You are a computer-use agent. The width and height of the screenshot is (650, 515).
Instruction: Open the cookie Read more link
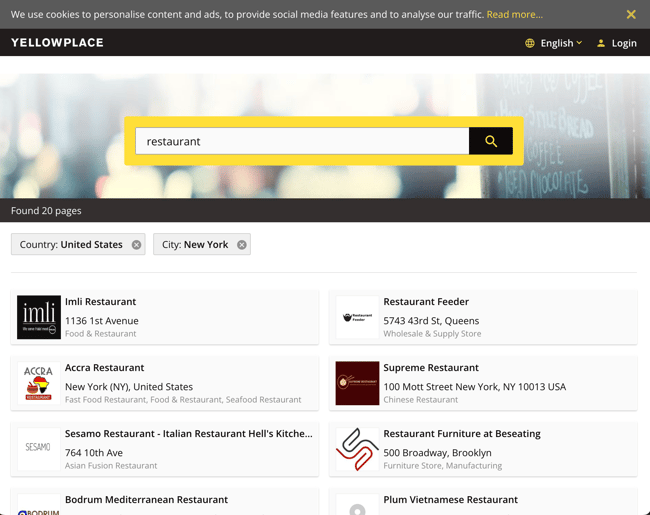514,15
